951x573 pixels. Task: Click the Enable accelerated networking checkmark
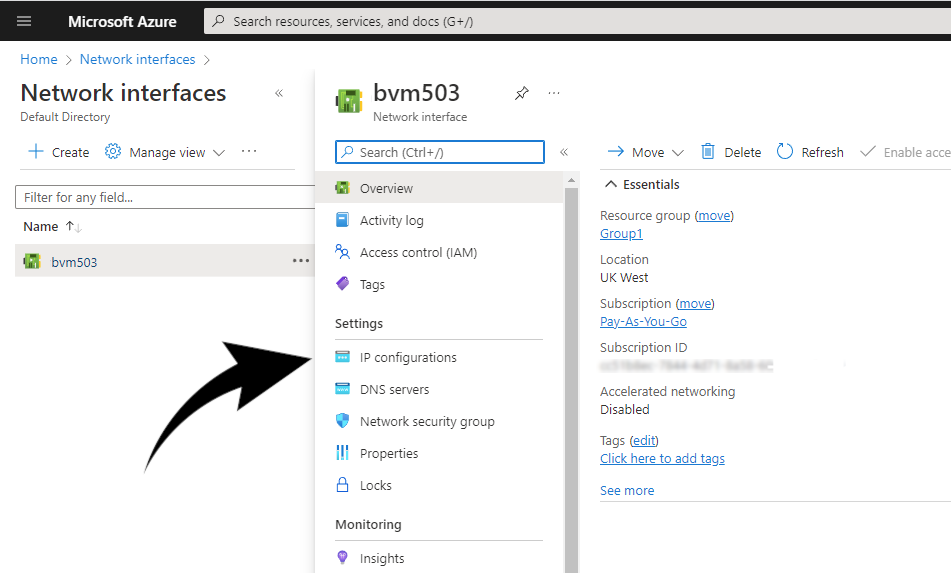868,151
